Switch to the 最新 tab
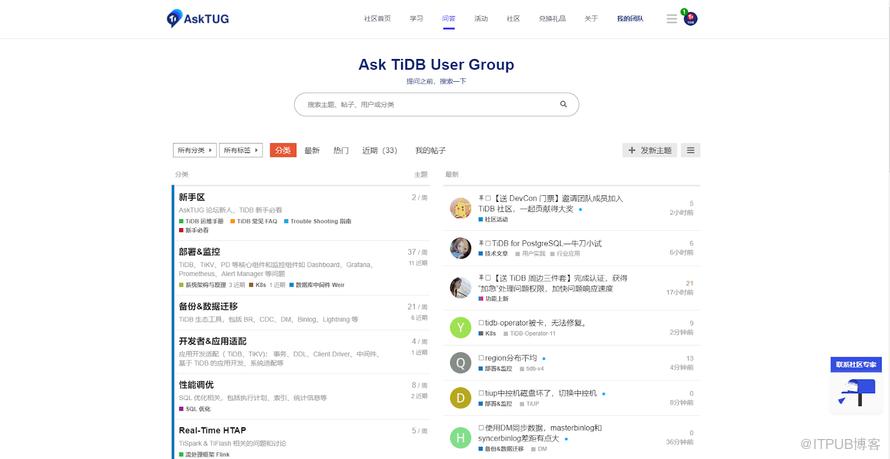 [x=312, y=150]
